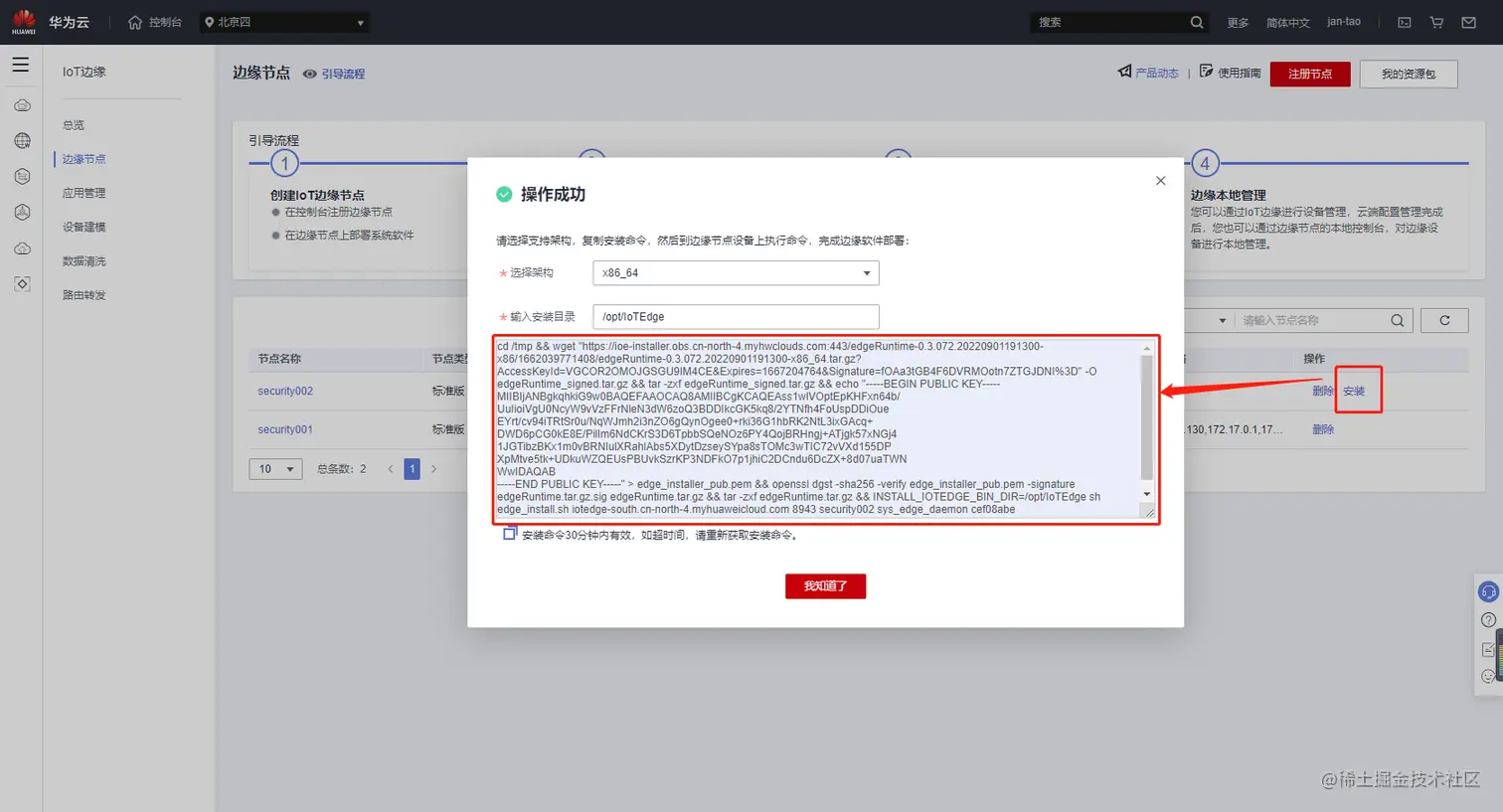1503x812 pixels.
Task: Select 数据清洗 in the sidebar
Action: (83, 260)
